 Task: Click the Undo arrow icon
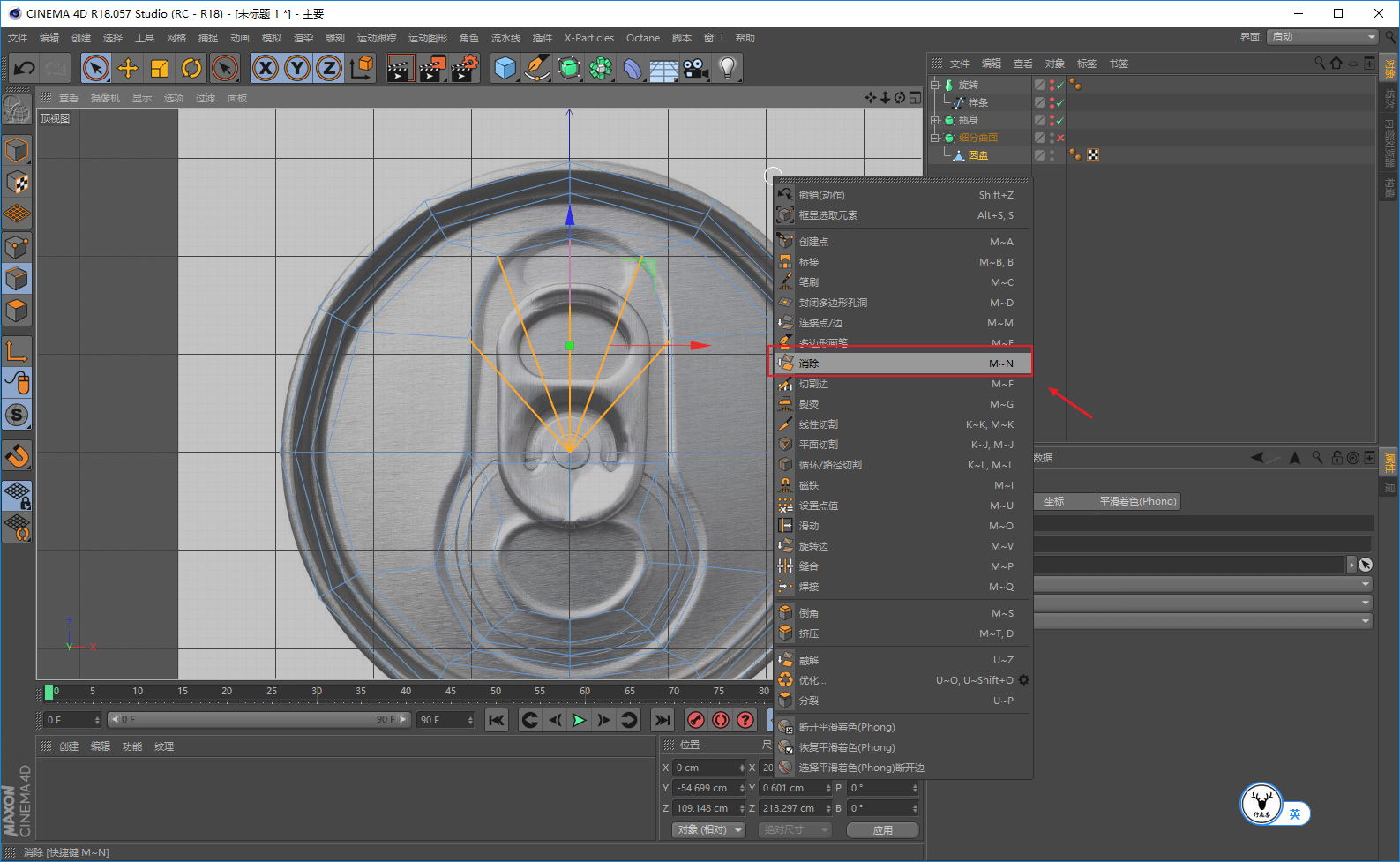pos(25,68)
